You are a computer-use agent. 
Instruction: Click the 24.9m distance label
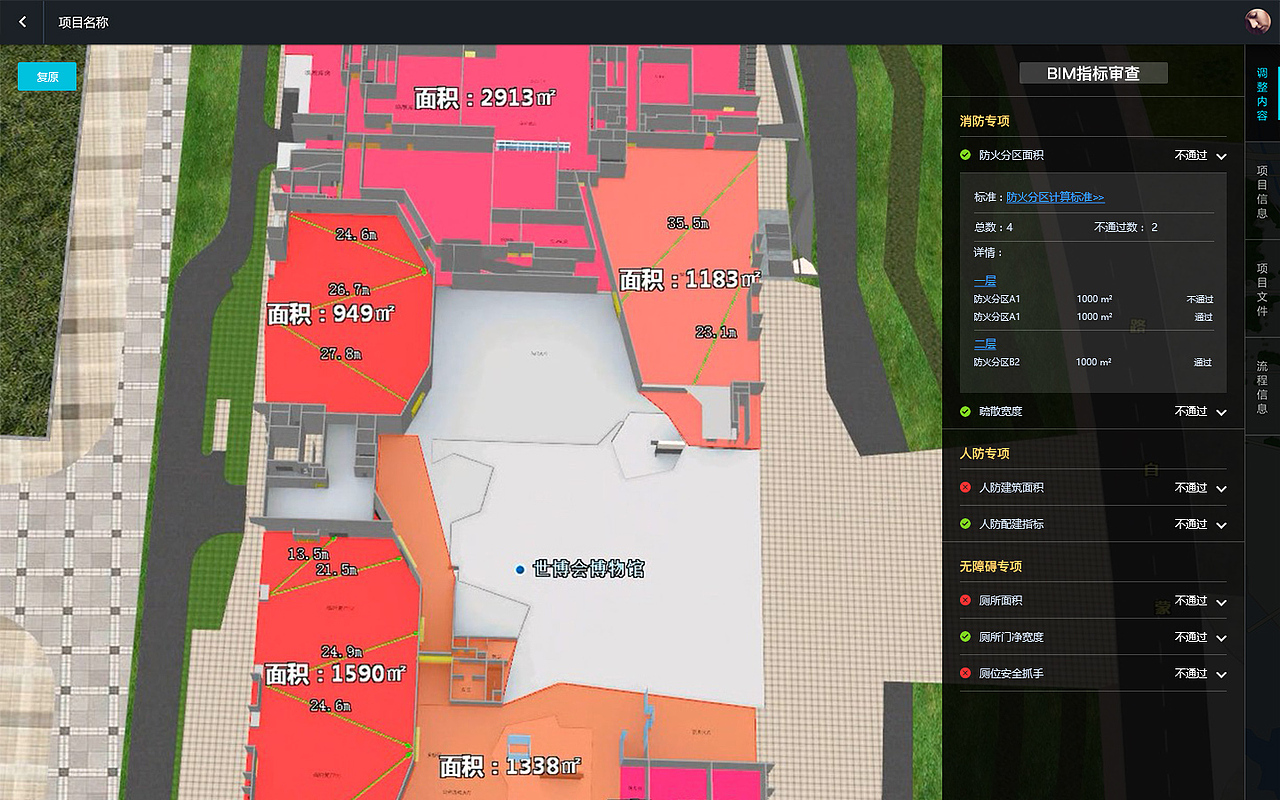tap(342, 652)
